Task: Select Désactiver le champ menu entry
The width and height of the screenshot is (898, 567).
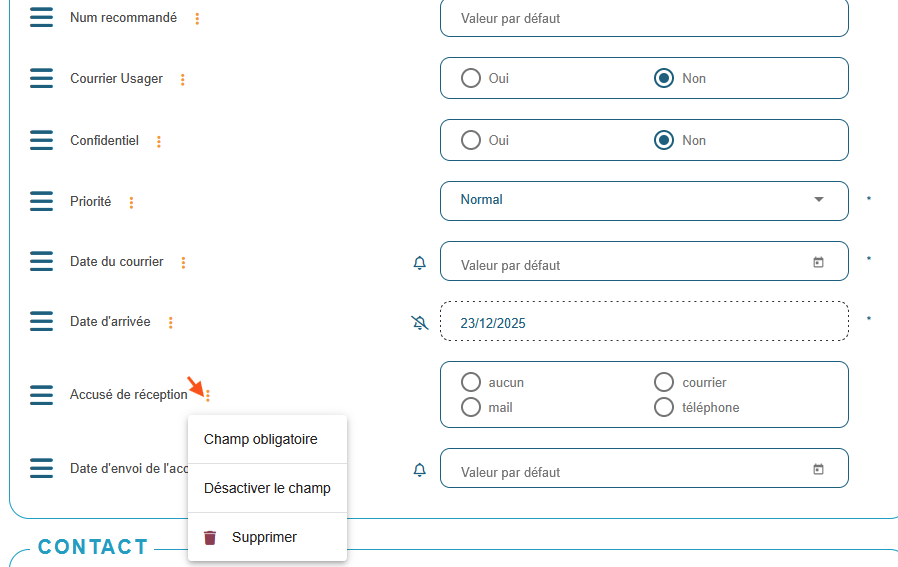Action: [267, 488]
